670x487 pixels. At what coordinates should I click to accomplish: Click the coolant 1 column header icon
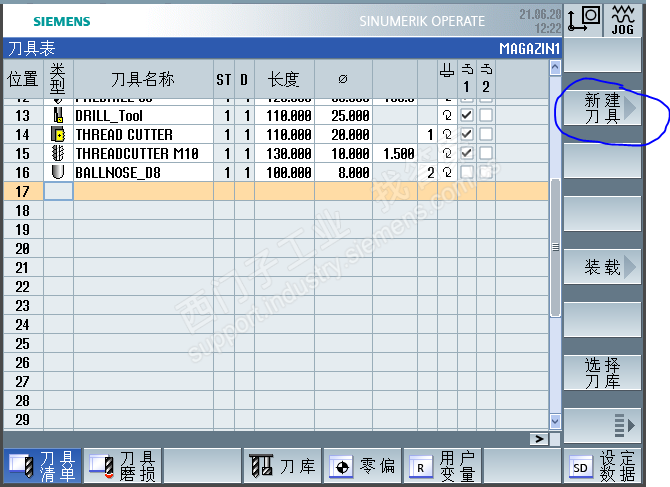pos(467,69)
